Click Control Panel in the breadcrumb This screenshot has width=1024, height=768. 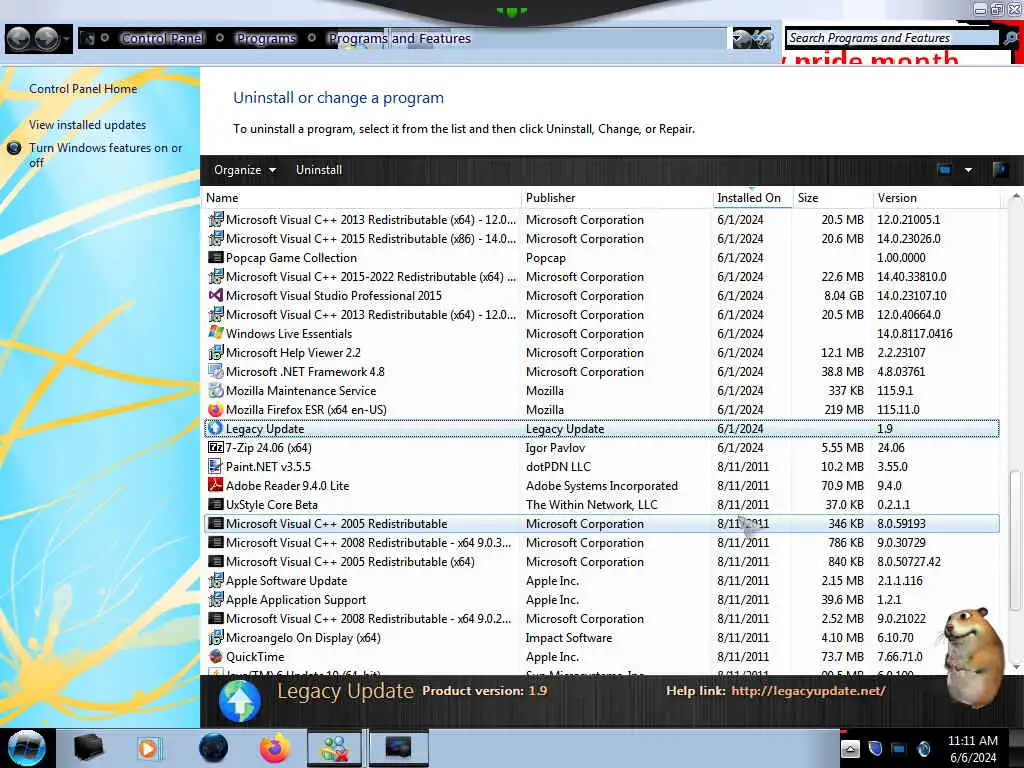162,39
